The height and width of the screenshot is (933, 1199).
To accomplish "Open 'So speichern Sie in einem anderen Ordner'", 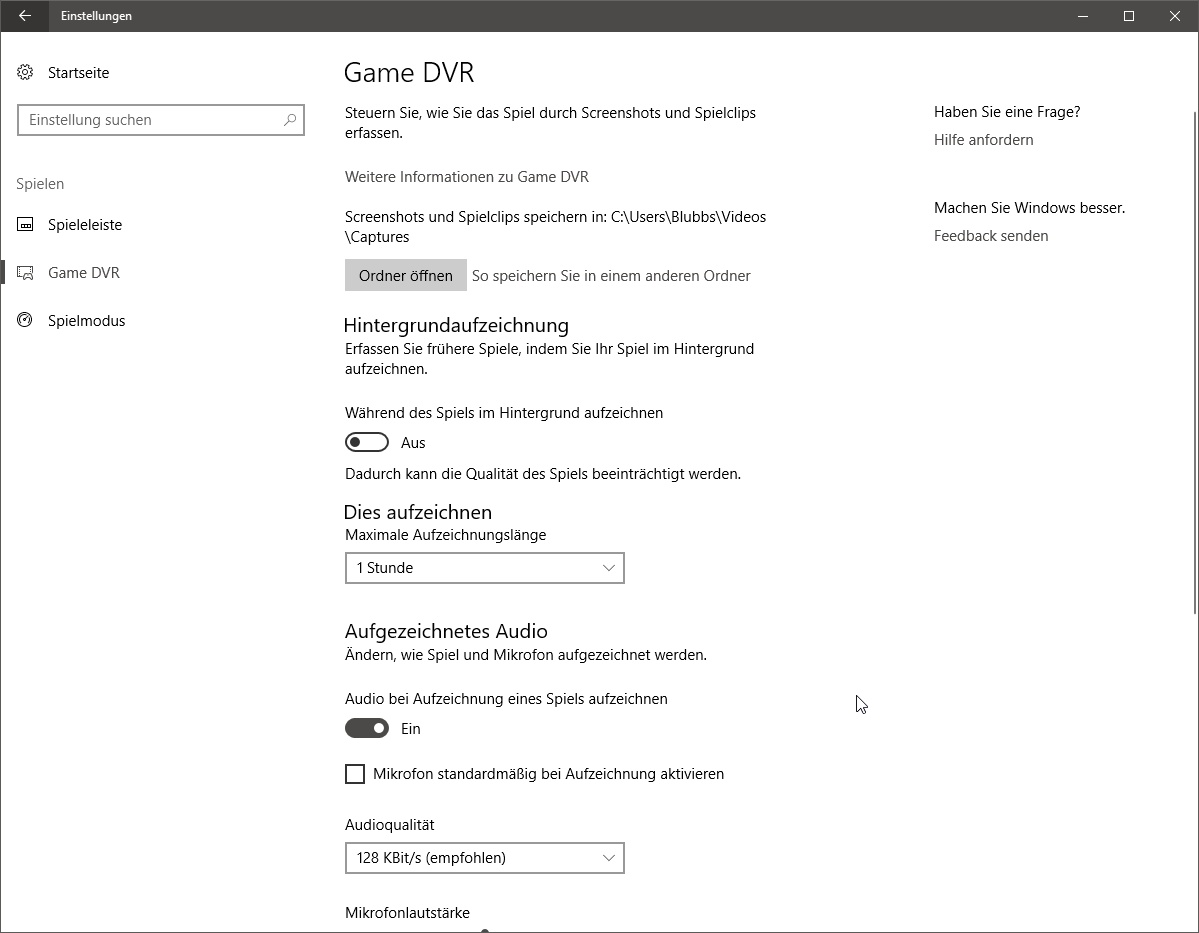I will [x=611, y=276].
